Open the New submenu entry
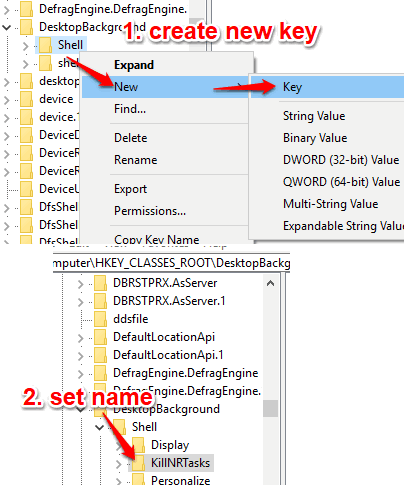The image size is (404, 485). tap(166, 87)
